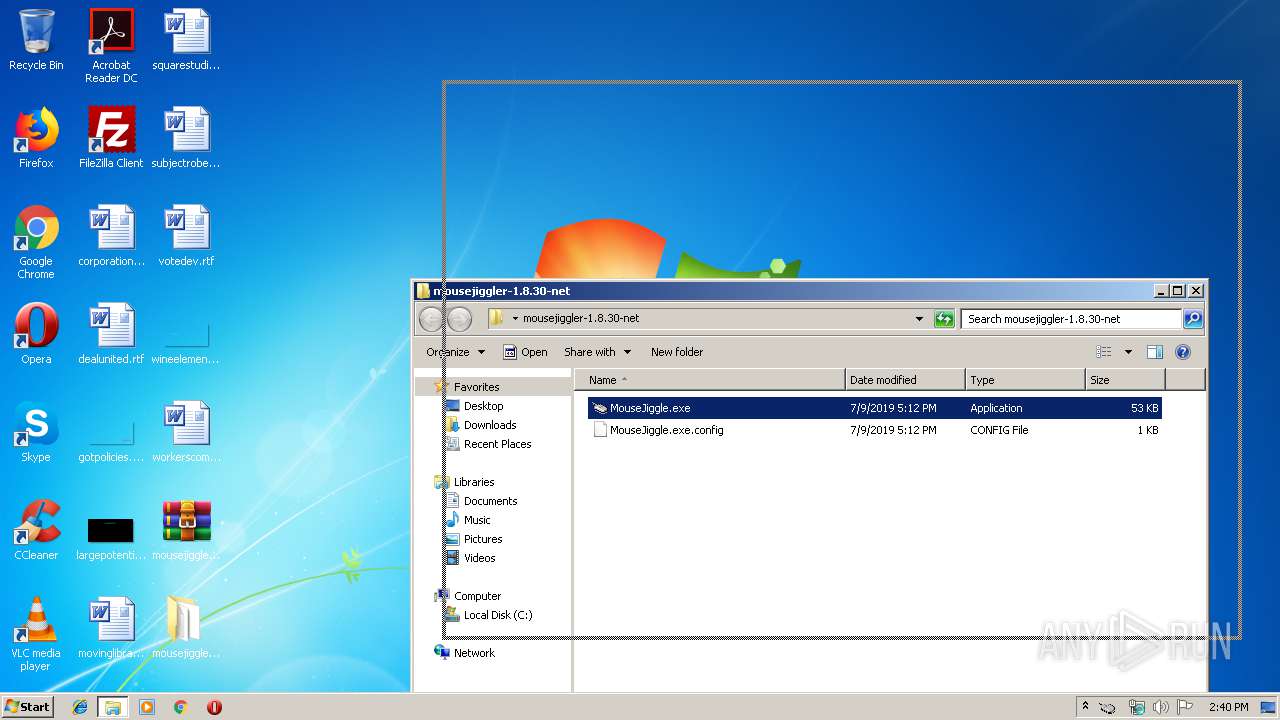Image resolution: width=1280 pixels, height=720 pixels.
Task: Click the Start button
Action: (x=28, y=707)
